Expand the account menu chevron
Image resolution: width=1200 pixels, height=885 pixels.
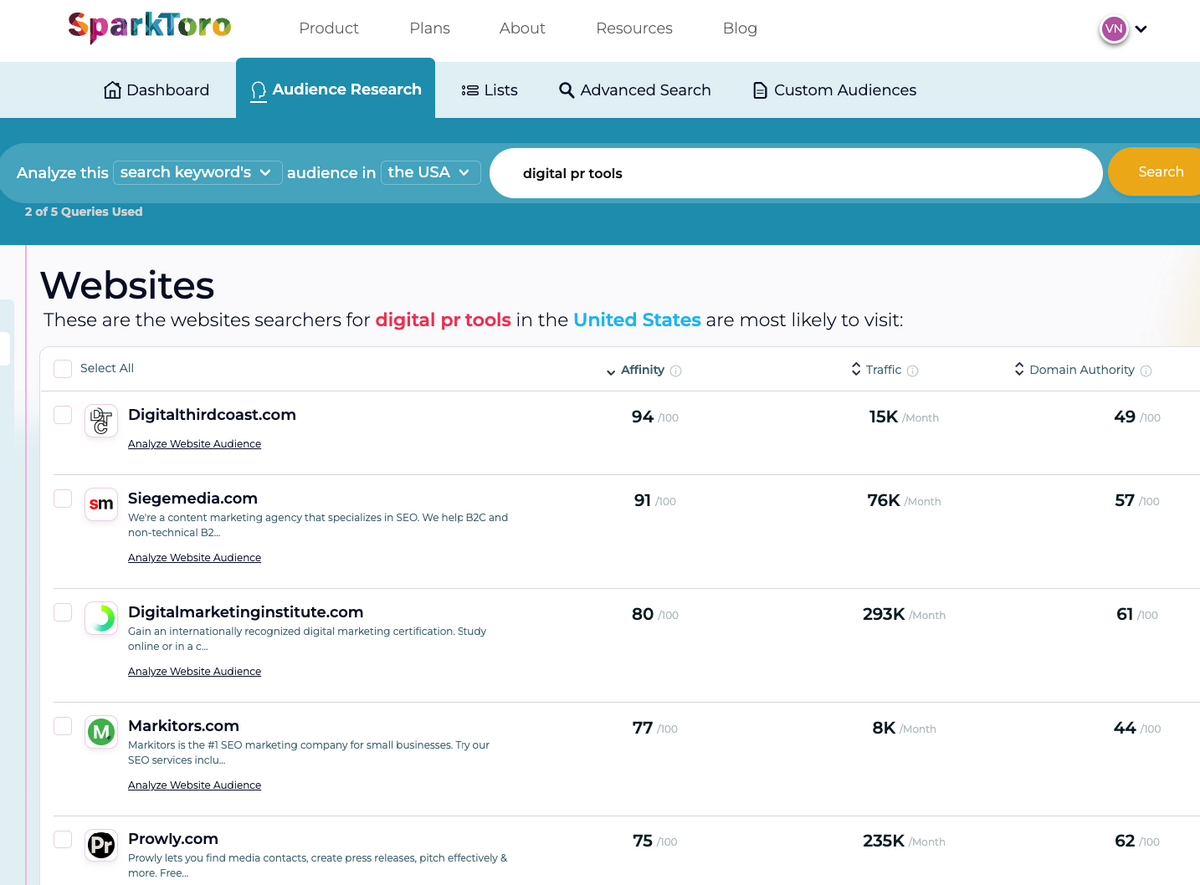point(1141,30)
